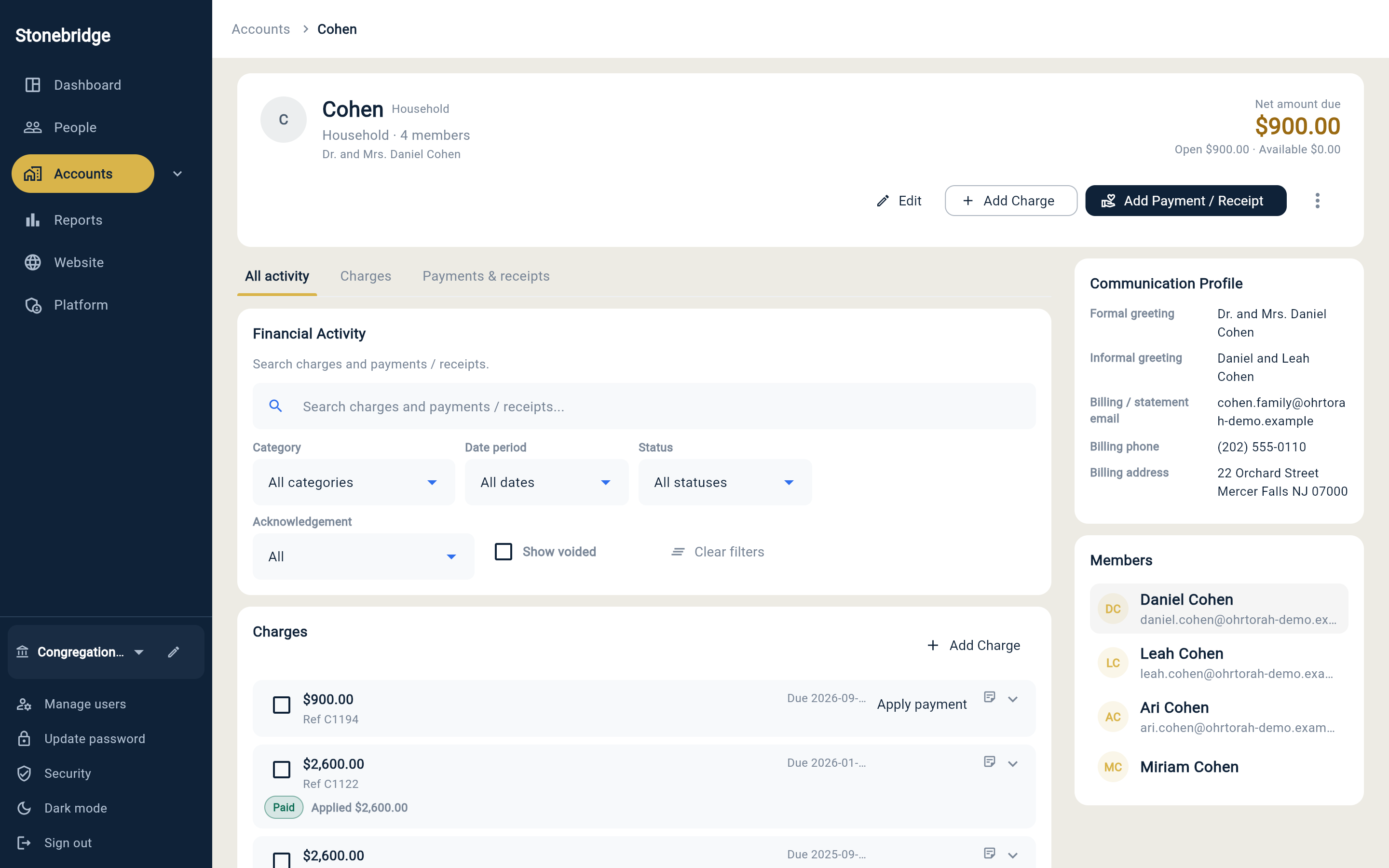This screenshot has width=1389, height=868.
Task: Click the Dark mode moon icon
Action: coord(24,808)
